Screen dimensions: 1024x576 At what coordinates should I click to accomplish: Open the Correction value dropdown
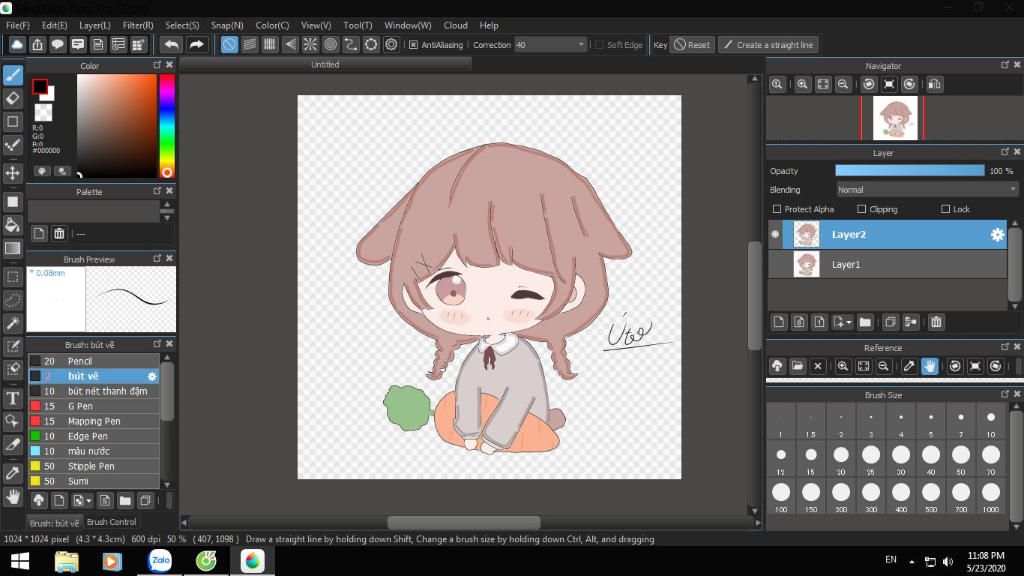point(581,44)
